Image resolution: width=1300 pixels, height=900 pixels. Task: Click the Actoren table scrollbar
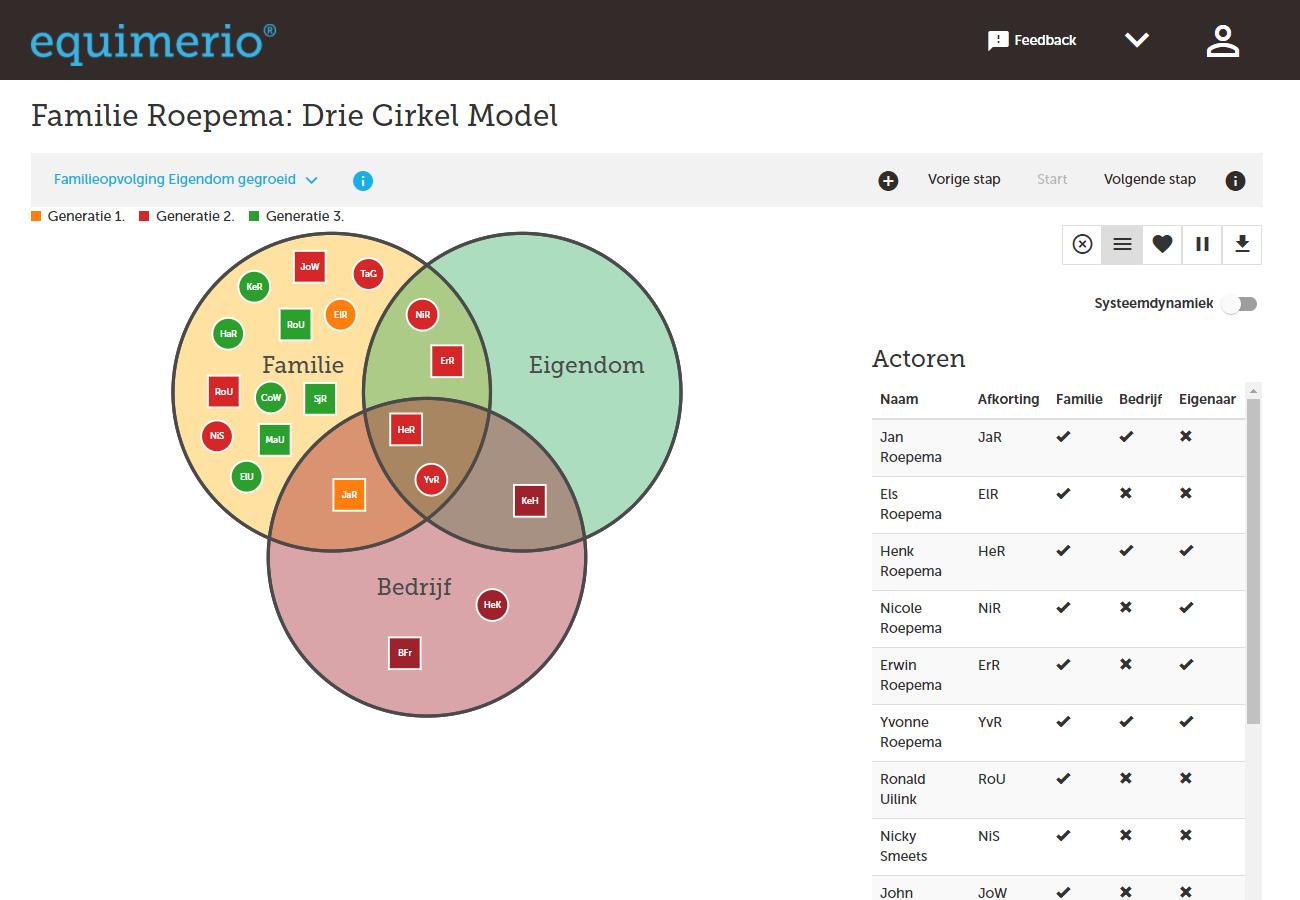[1253, 560]
